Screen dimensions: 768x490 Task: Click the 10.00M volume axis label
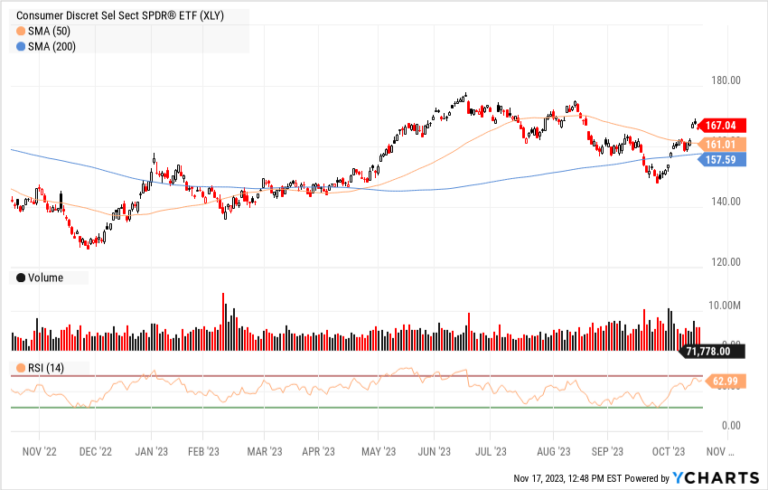click(722, 304)
